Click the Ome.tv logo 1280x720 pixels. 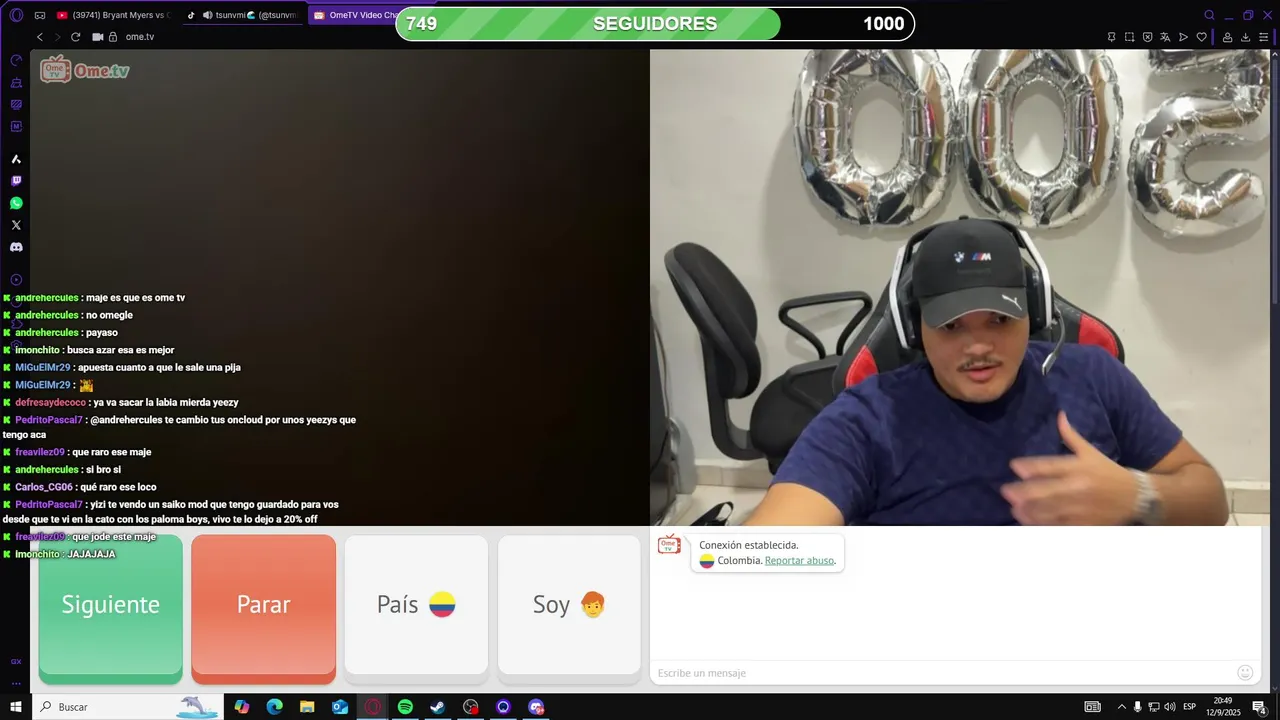point(85,70)
